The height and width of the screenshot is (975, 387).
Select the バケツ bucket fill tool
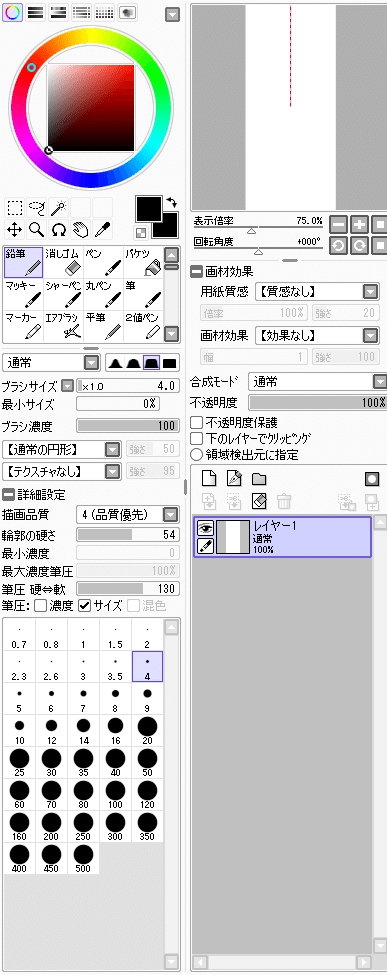[x=142, y=262]
